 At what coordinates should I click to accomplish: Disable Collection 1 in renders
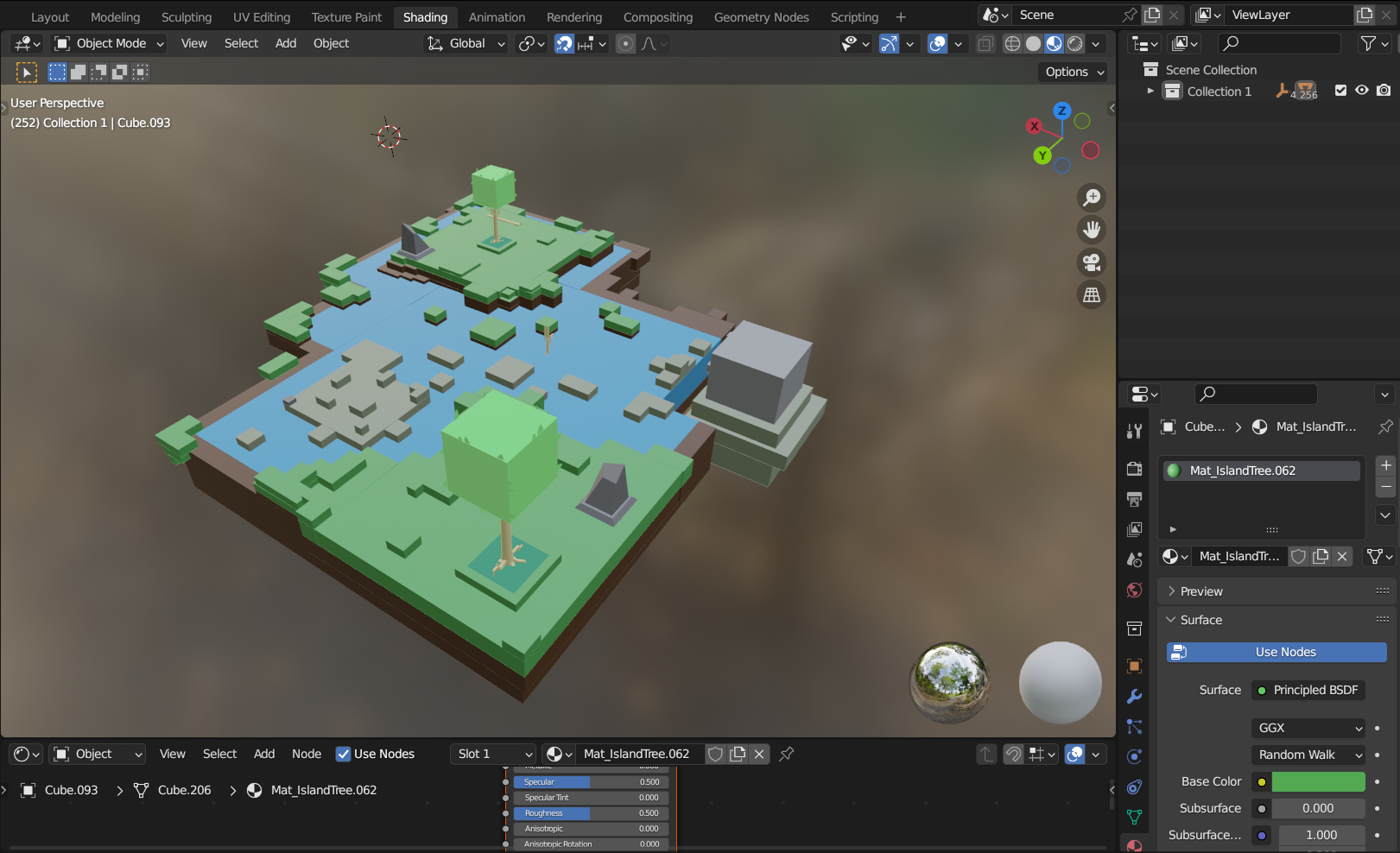tap(1384, 91)
